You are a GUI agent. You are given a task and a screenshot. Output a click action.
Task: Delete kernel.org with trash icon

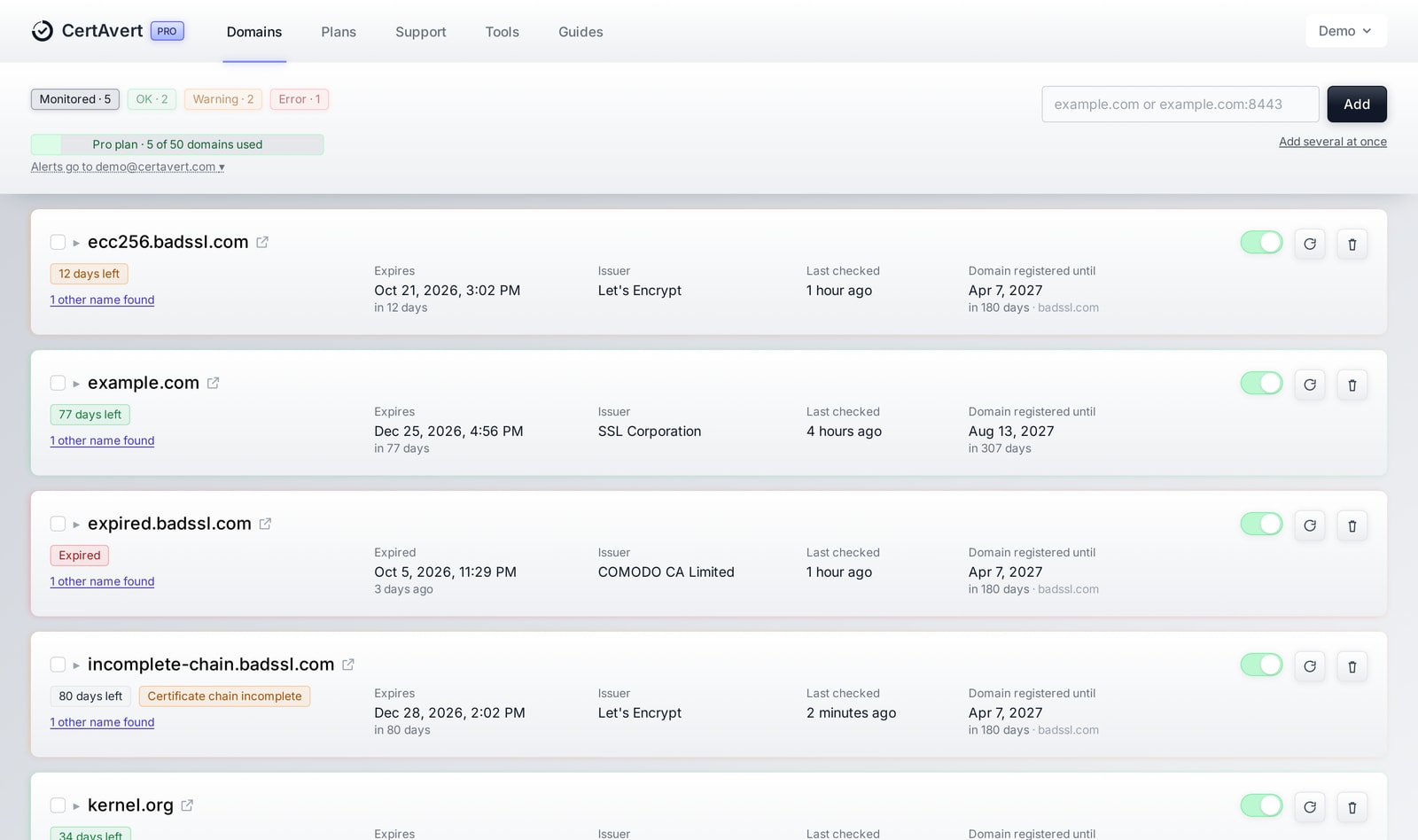tap(1352, 807)
